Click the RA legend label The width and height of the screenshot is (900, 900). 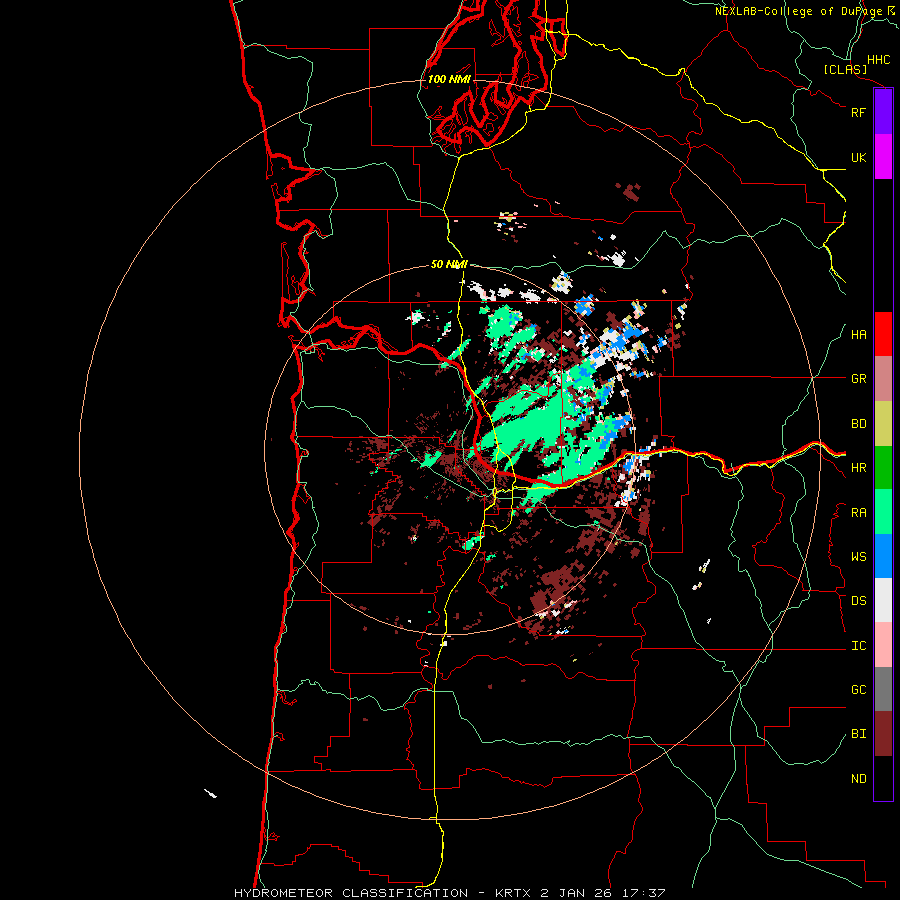(x=858, y=513)
